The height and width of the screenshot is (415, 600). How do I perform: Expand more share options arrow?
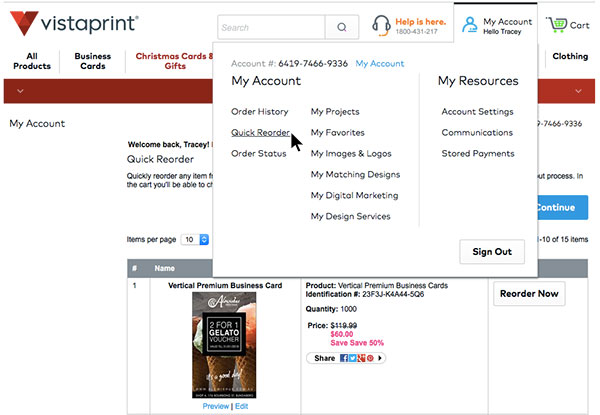pos(380,358)
